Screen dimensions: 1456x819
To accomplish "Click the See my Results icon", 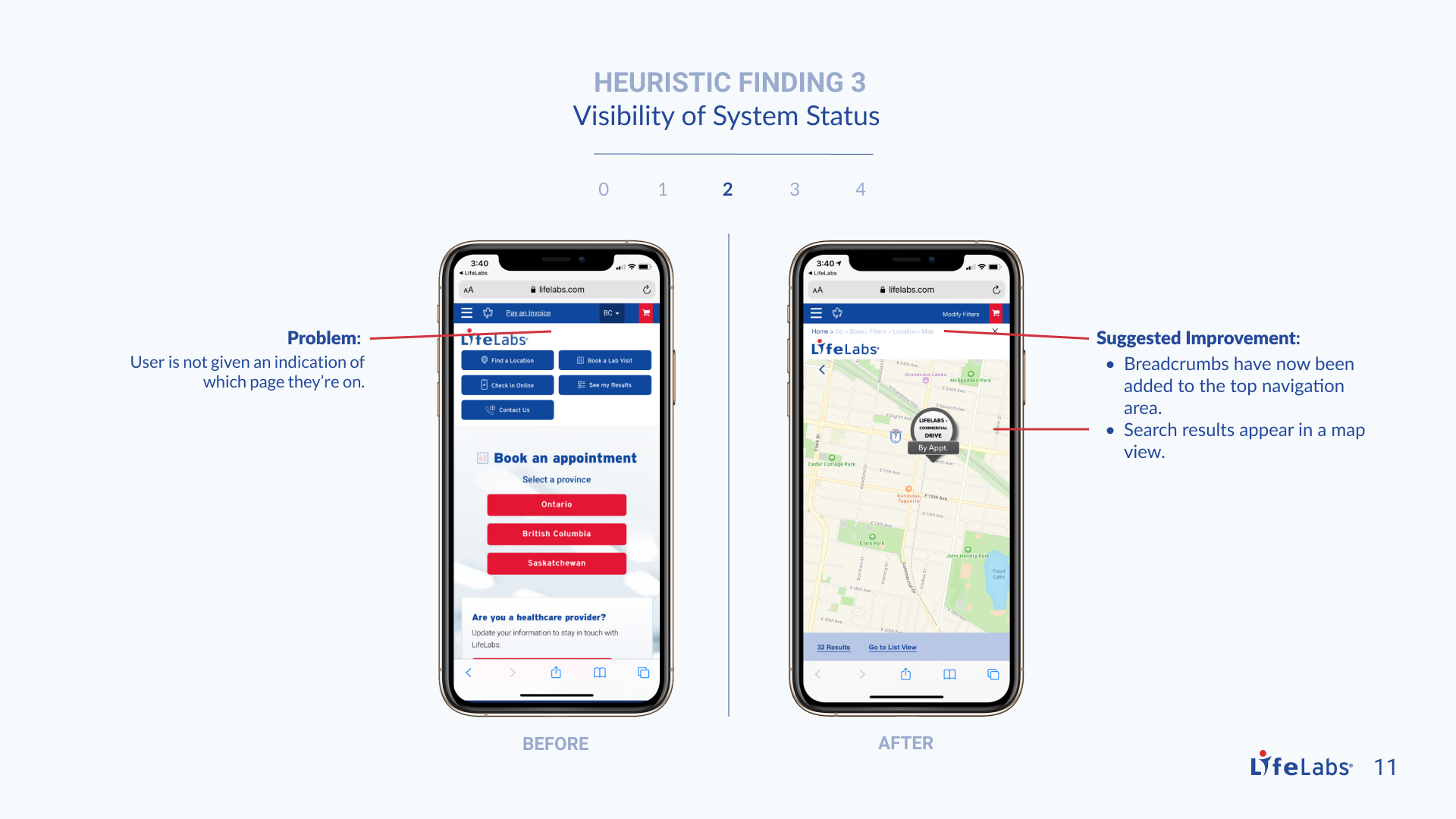I will [581, 385].
